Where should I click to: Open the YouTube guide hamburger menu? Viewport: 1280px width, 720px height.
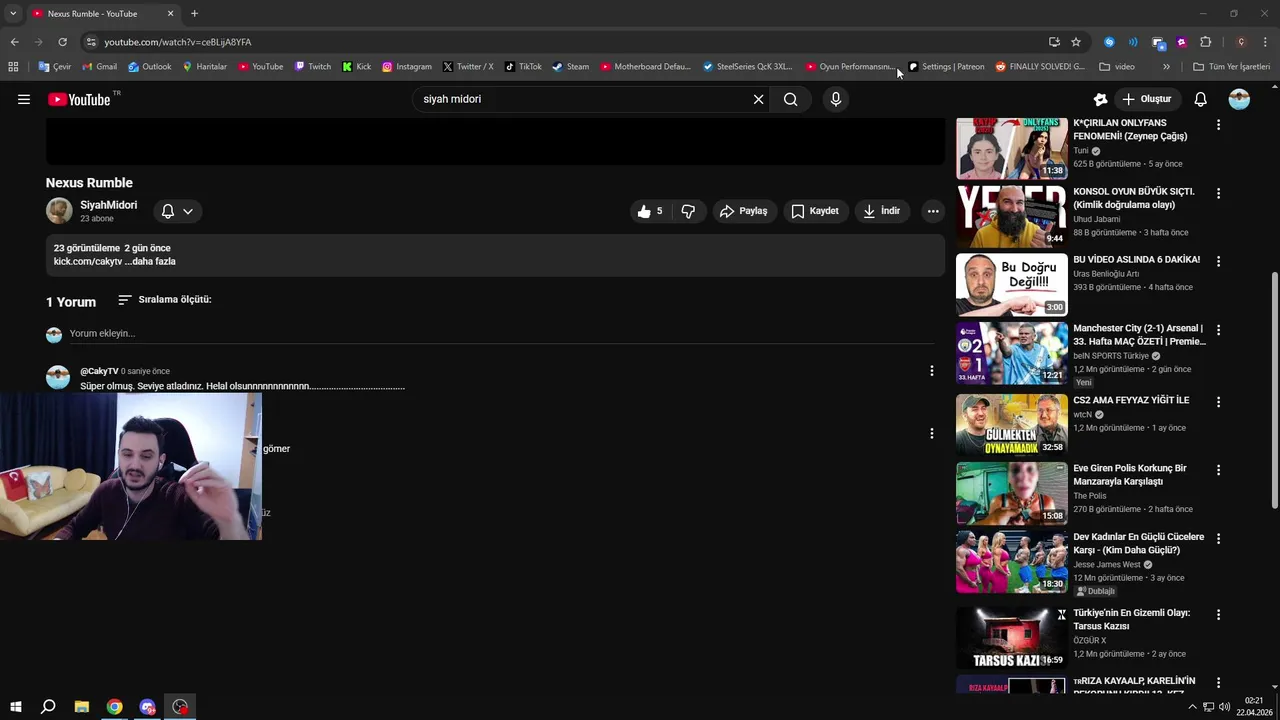[x=24, y=99]
